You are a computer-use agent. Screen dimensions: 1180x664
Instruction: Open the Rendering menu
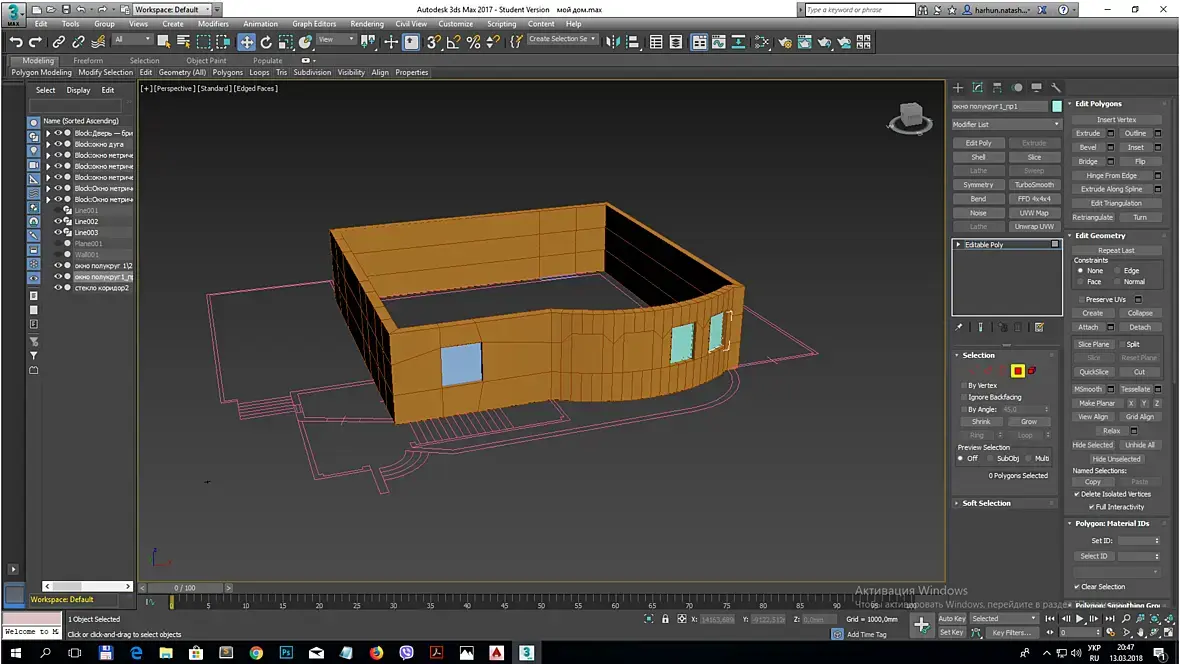point(367,24)
